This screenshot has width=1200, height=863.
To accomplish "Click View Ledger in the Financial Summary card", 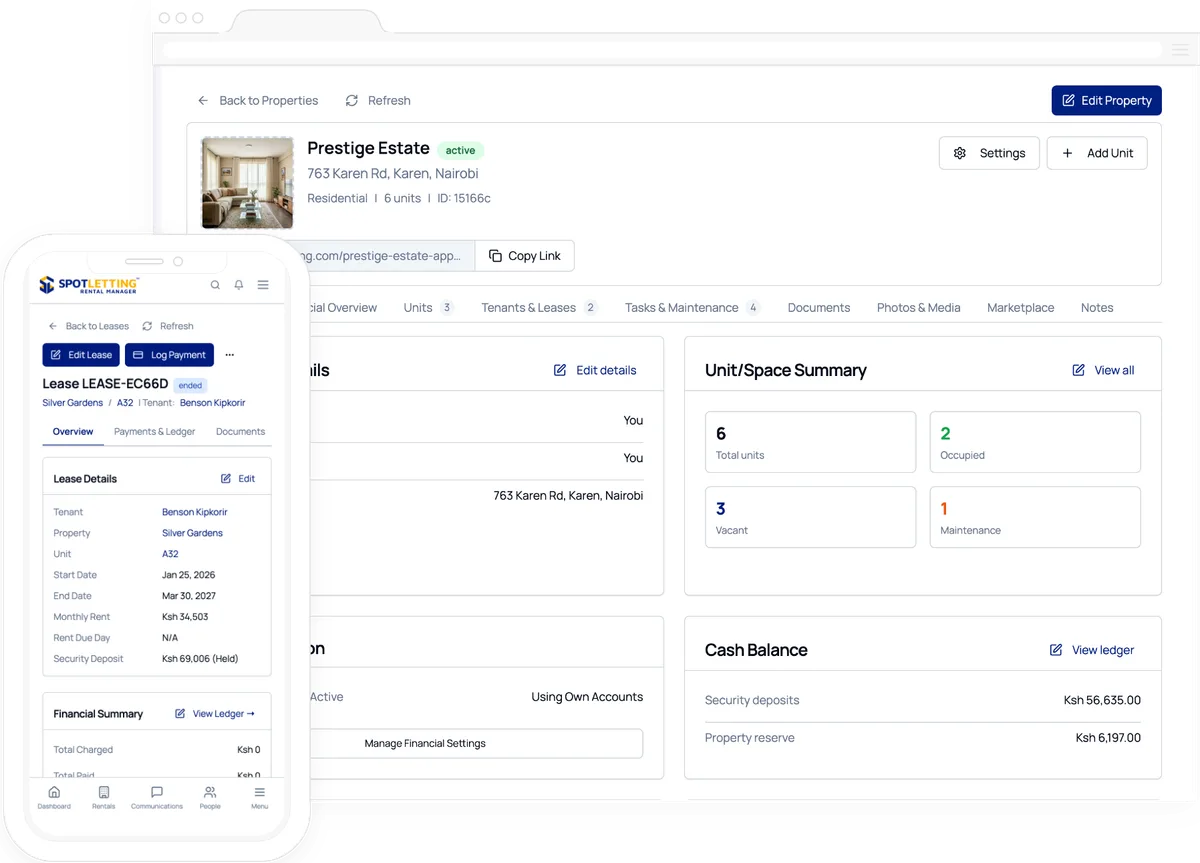I will pos(215,714).
